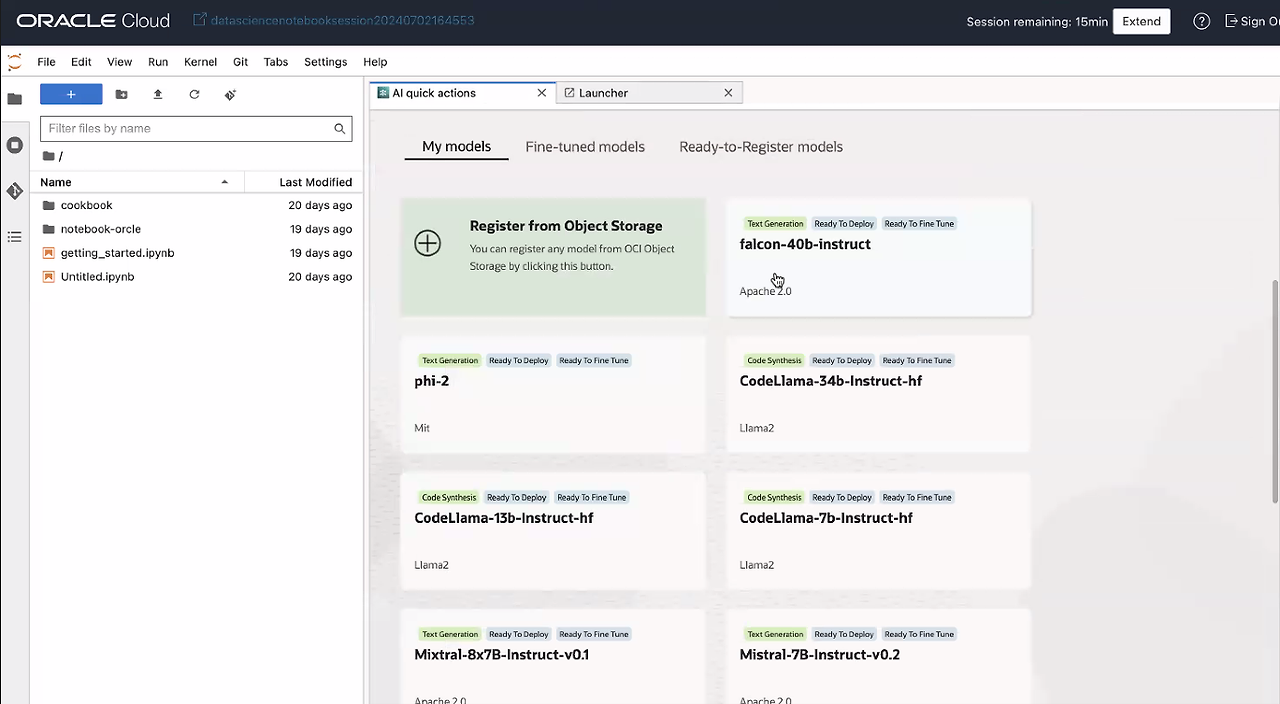Open the Mistral-7B-Instruct-v0.2 model card
1280x704 pixels.
[879, 656]
